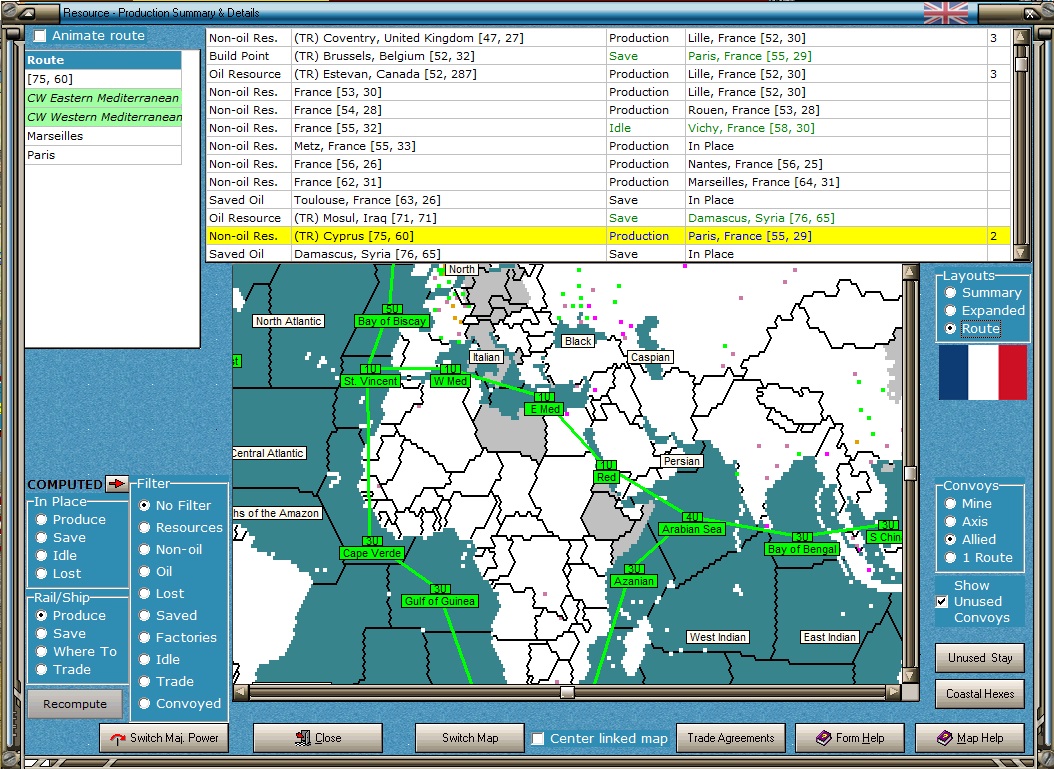Click the Bay of Biscay convoy marker
The width and height of the screenshot is (1054, 769).
[392, 321]
